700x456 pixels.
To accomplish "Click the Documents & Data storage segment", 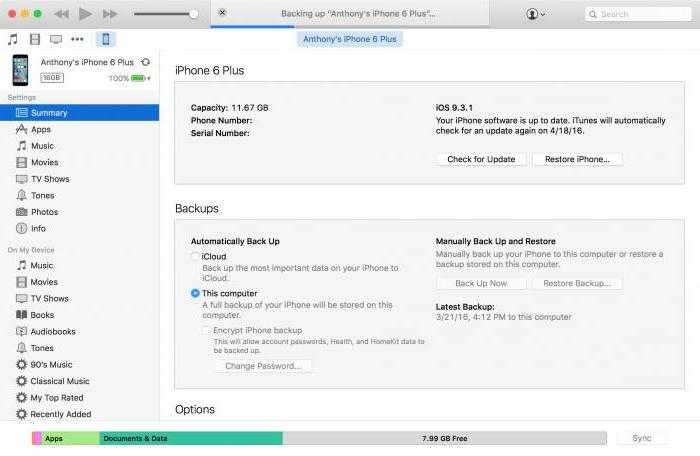I will [191, 439].
